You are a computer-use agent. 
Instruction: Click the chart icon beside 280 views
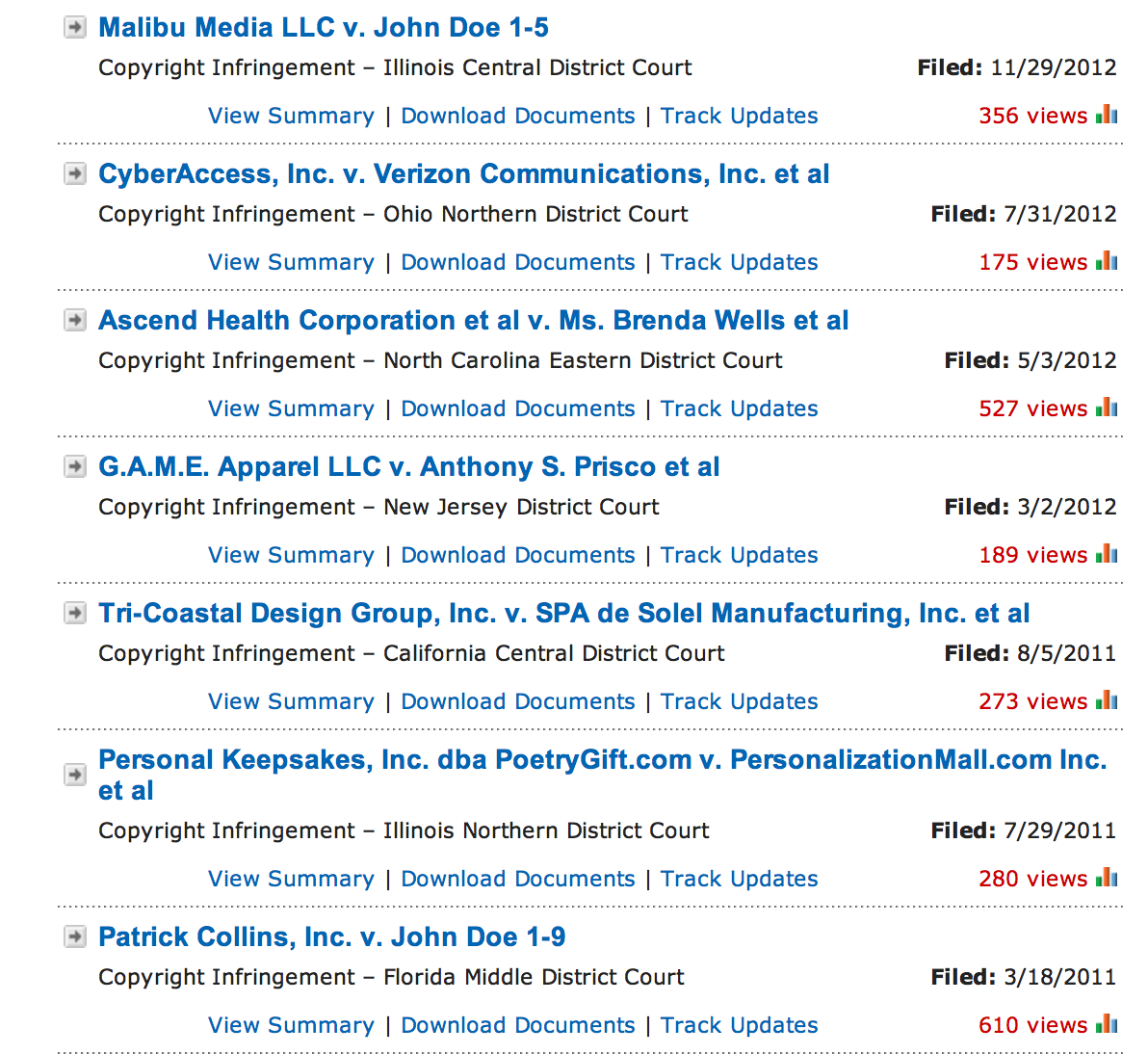[1108, 878]
